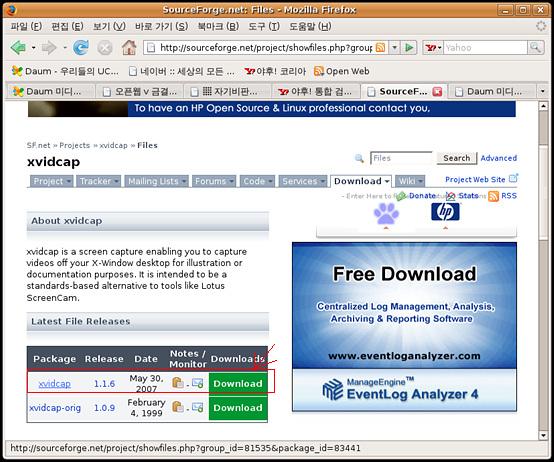Open the Open Web feed bookmark
The height and width of the screenshot is (462, 554).
(x=342, y=71)
